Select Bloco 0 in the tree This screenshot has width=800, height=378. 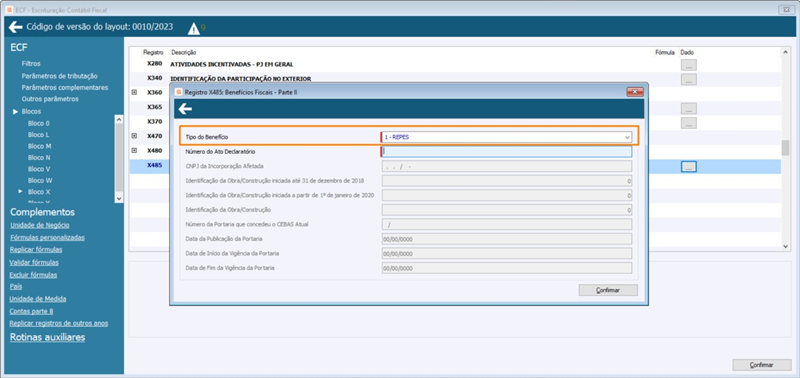pyautogui.click(x=39, y=123)
